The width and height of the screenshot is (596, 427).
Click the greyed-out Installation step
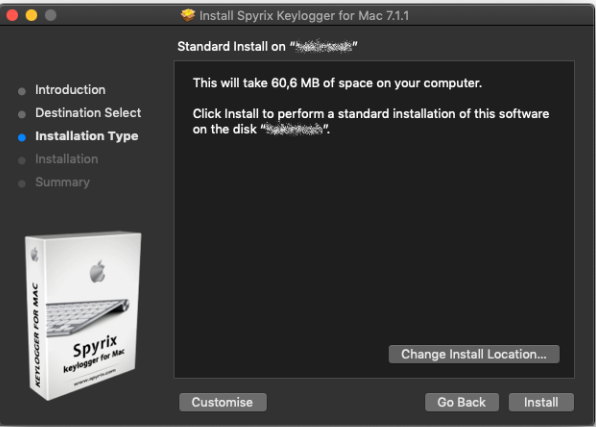[x=67, y=159]
